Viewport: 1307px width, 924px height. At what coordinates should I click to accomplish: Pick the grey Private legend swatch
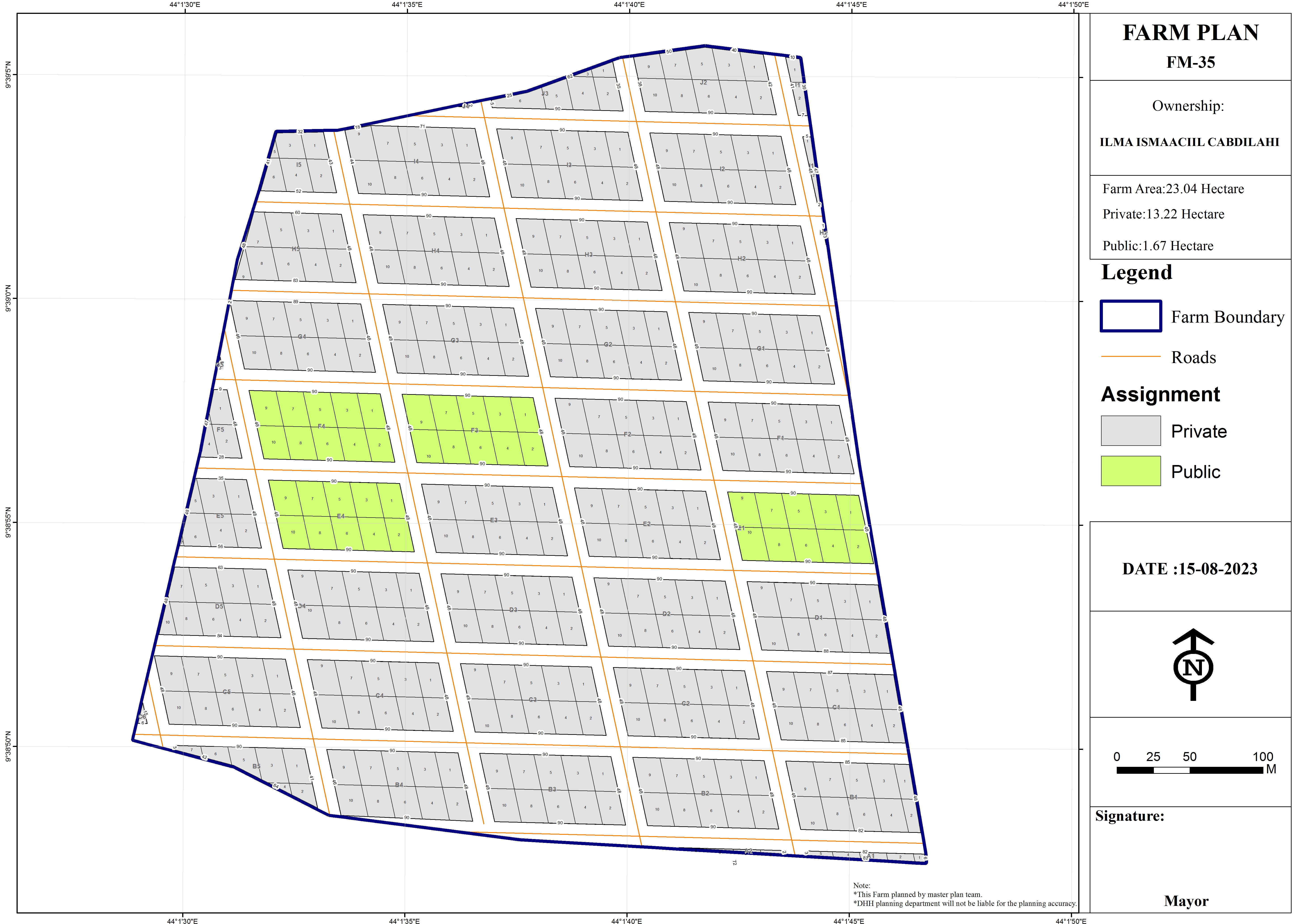(1131, 430)
